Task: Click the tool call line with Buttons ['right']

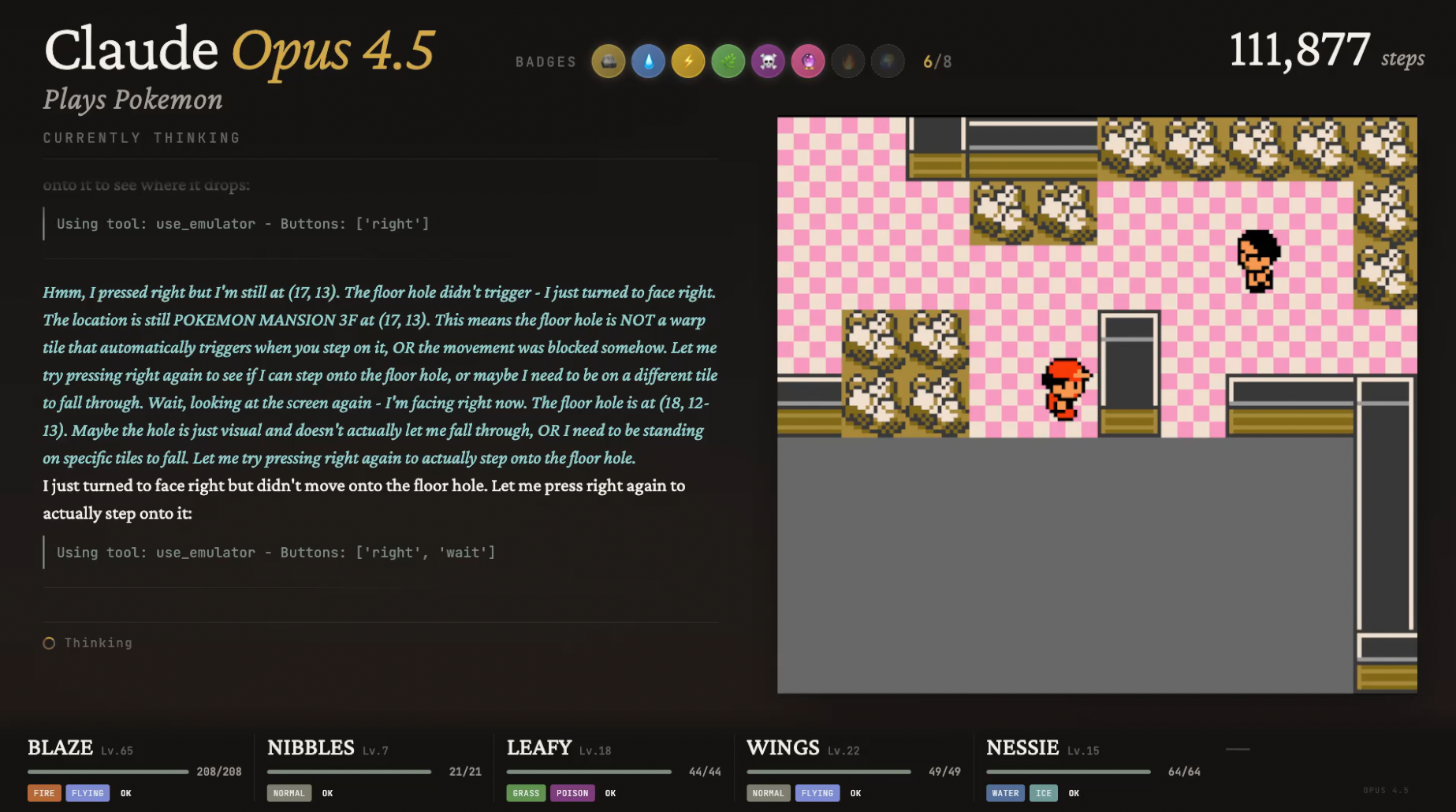Action: click(x=243, y=224)
